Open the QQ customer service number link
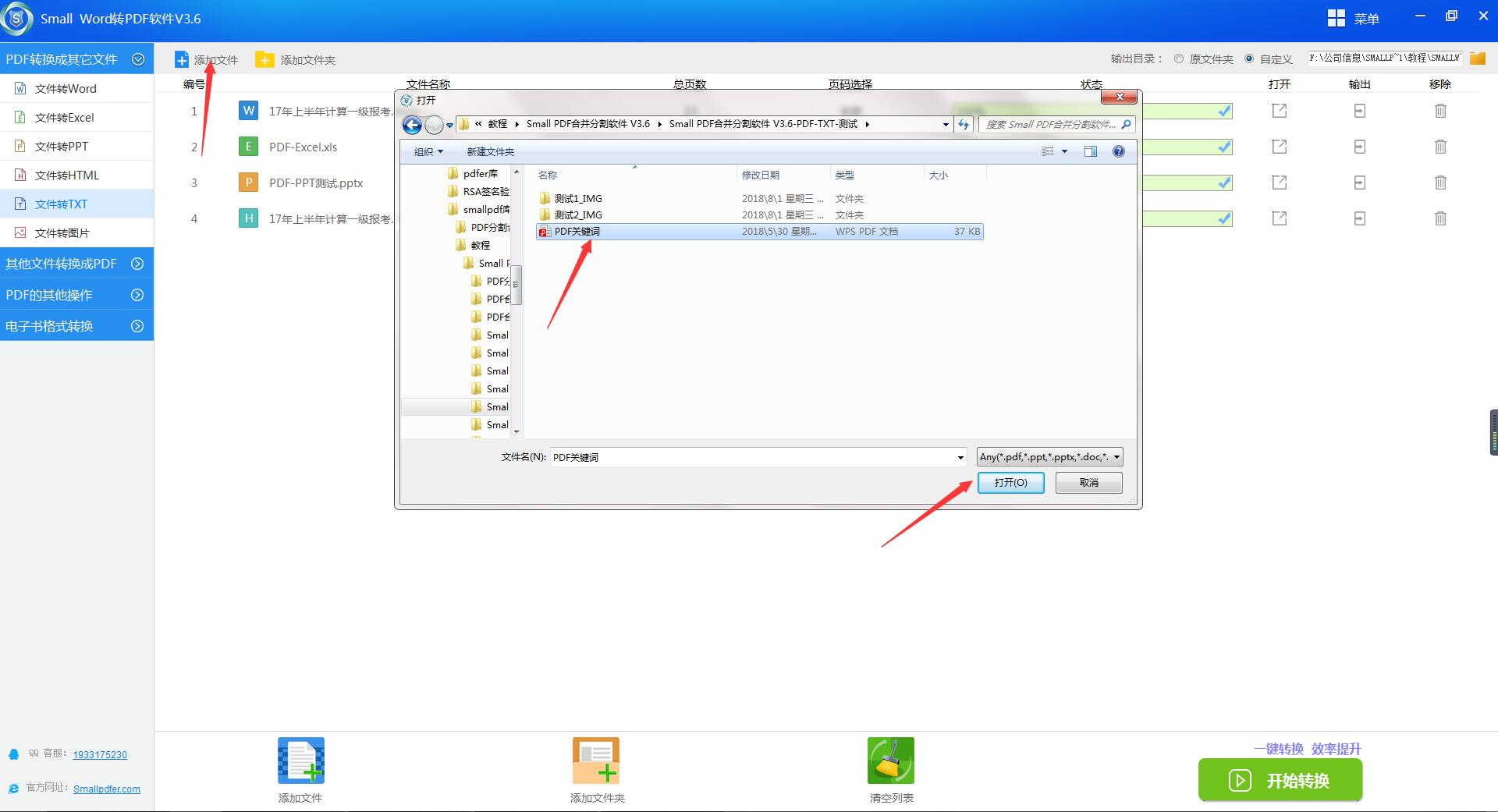The image size is (1498, 812). (x=100, y=755)
